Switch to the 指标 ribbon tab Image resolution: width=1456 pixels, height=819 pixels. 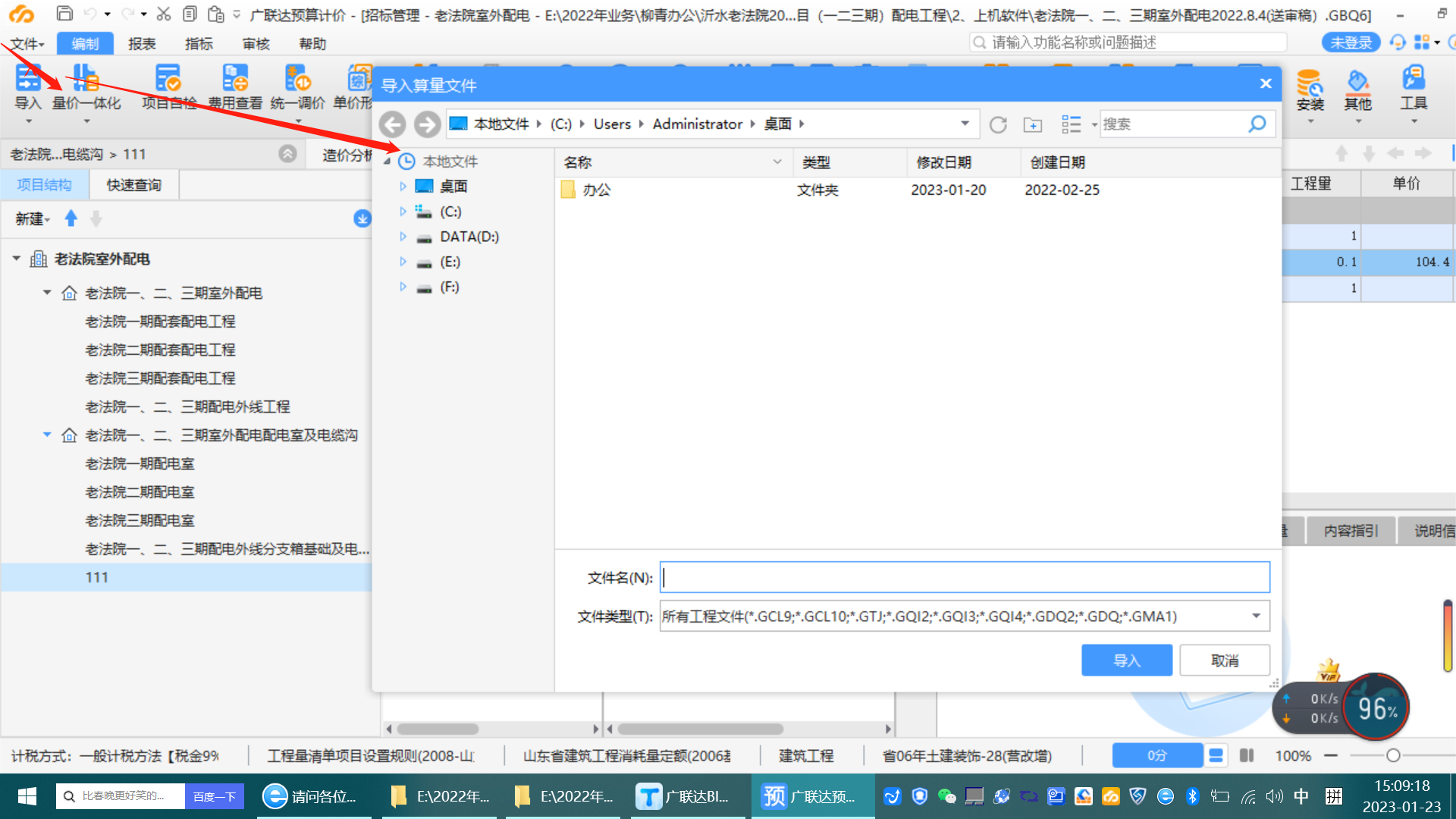click(x=199, y=44)
